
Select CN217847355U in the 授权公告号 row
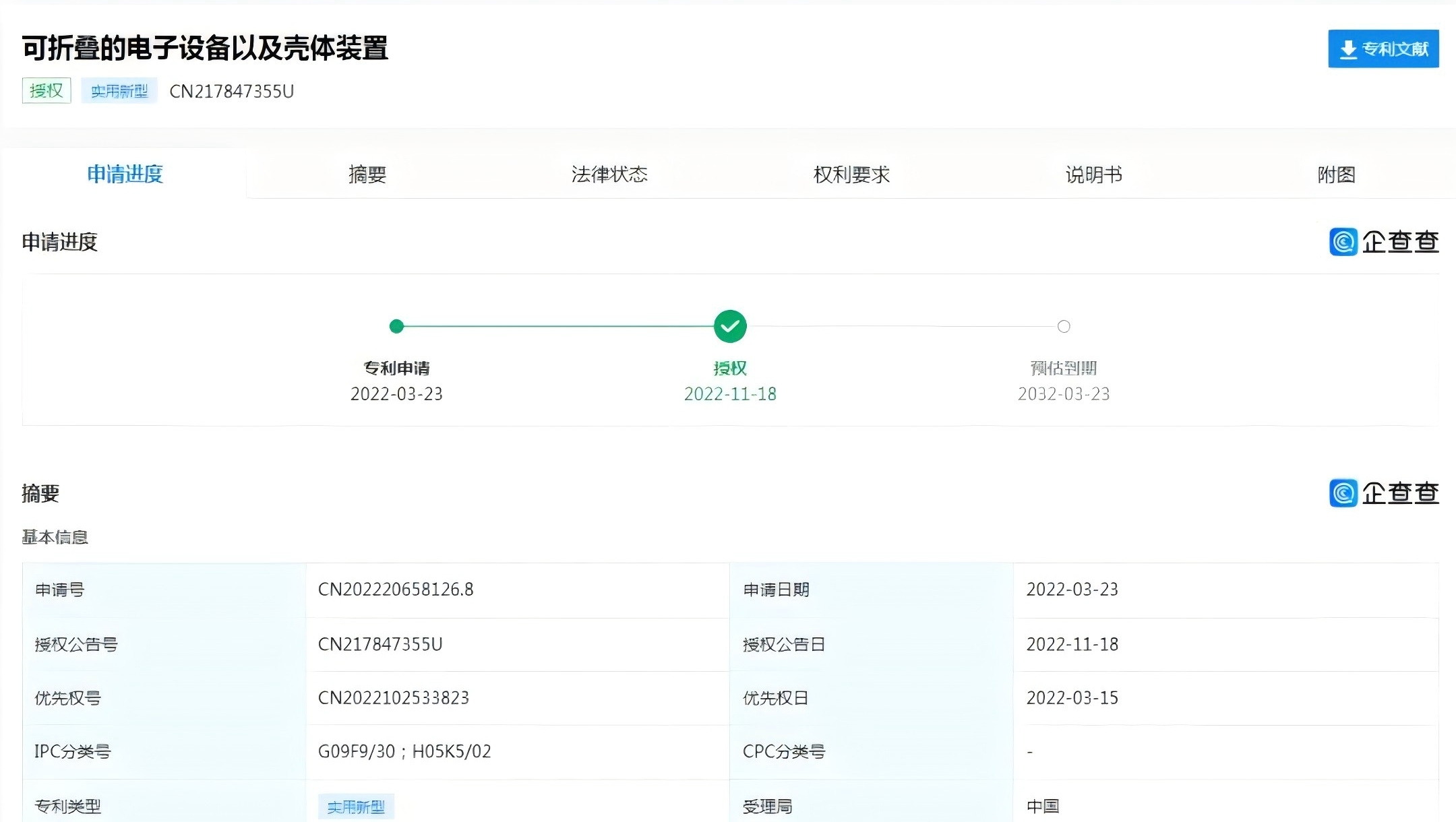coord(380,644)
